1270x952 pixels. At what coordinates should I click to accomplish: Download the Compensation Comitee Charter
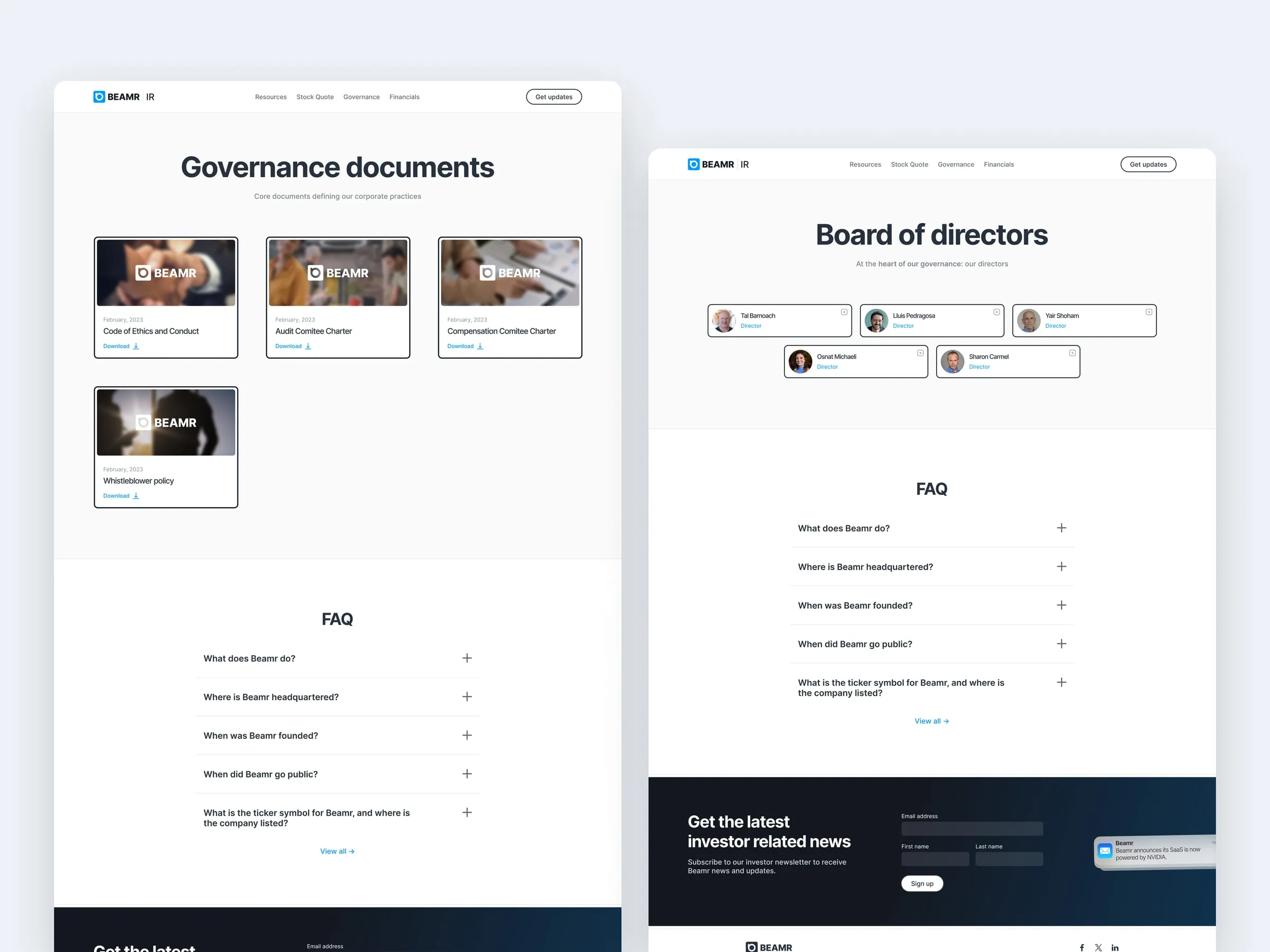(465, 346)
